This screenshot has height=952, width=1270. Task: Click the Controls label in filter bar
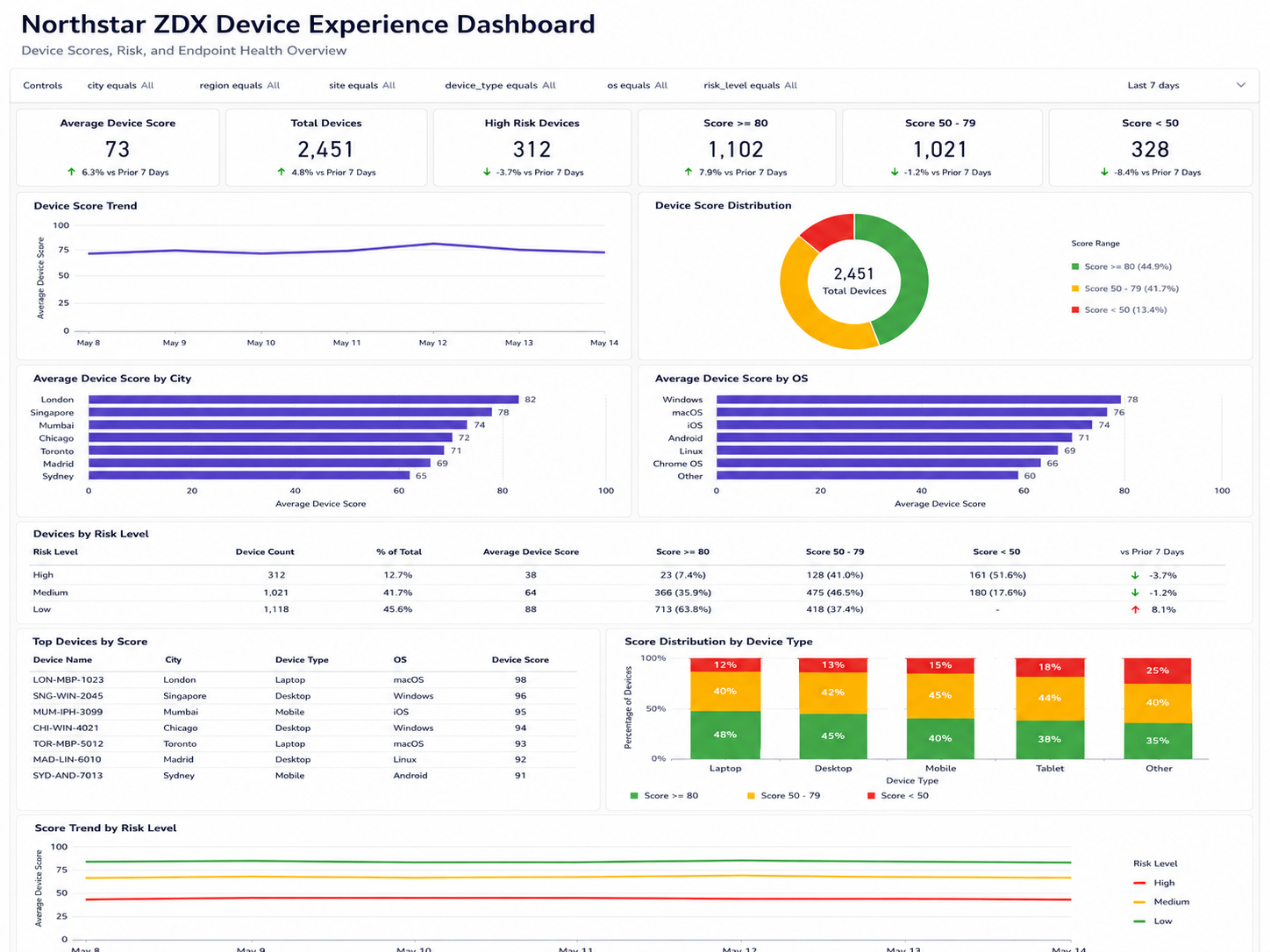pos(43,85)
